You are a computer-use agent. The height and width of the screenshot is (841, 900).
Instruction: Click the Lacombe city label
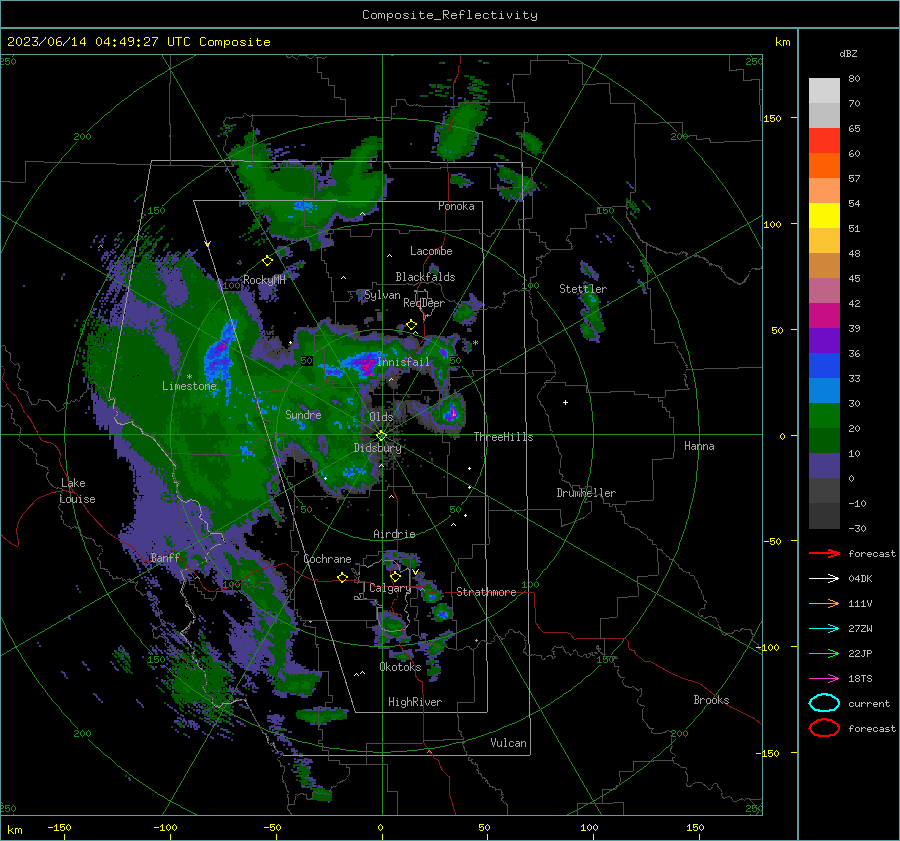tap(431, 251)
